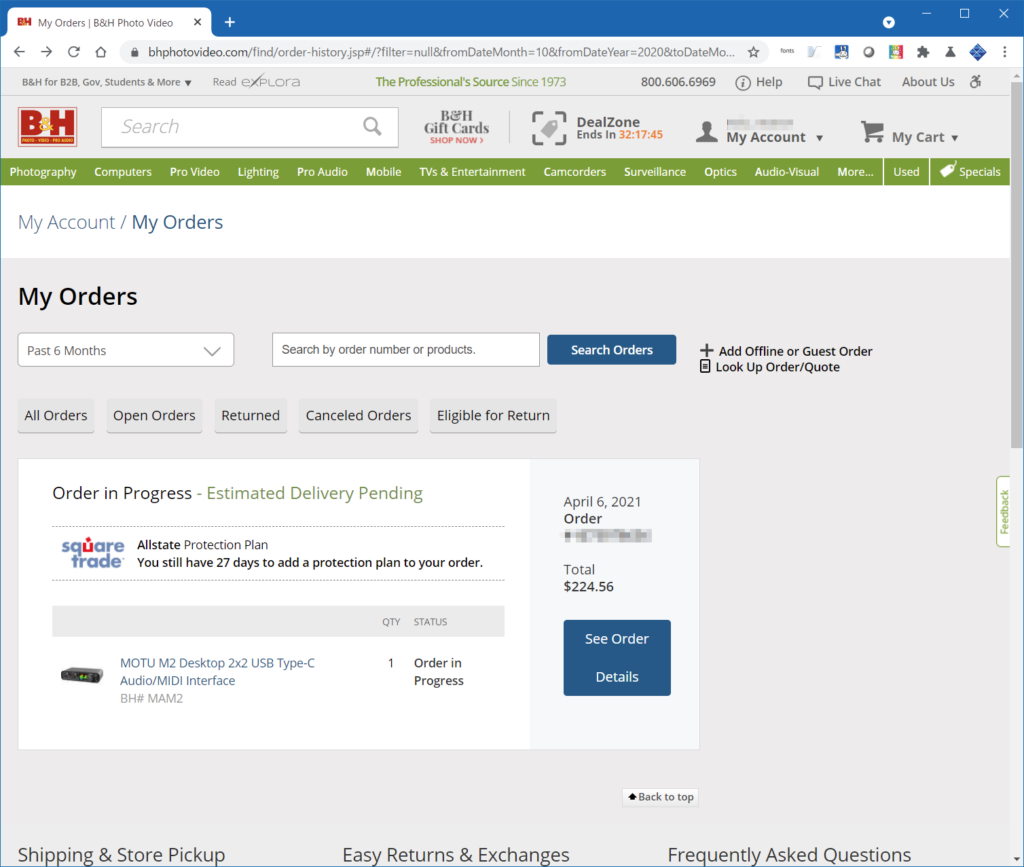Select the Canceled Orders filter tab
This screenshot has height=867, width=1024.
[x=359, y=415]
